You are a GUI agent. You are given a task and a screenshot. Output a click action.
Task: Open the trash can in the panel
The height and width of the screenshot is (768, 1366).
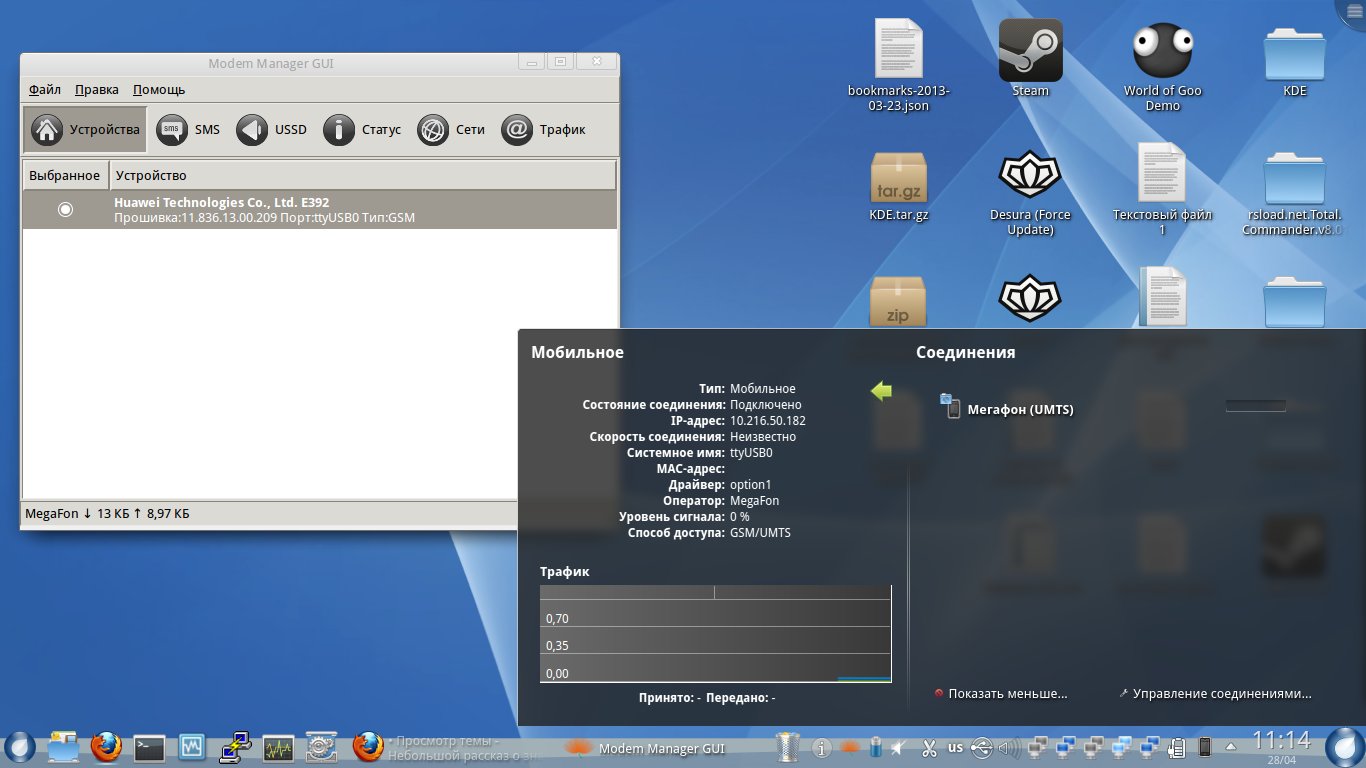pyautogui.click(x=788, y=747)
